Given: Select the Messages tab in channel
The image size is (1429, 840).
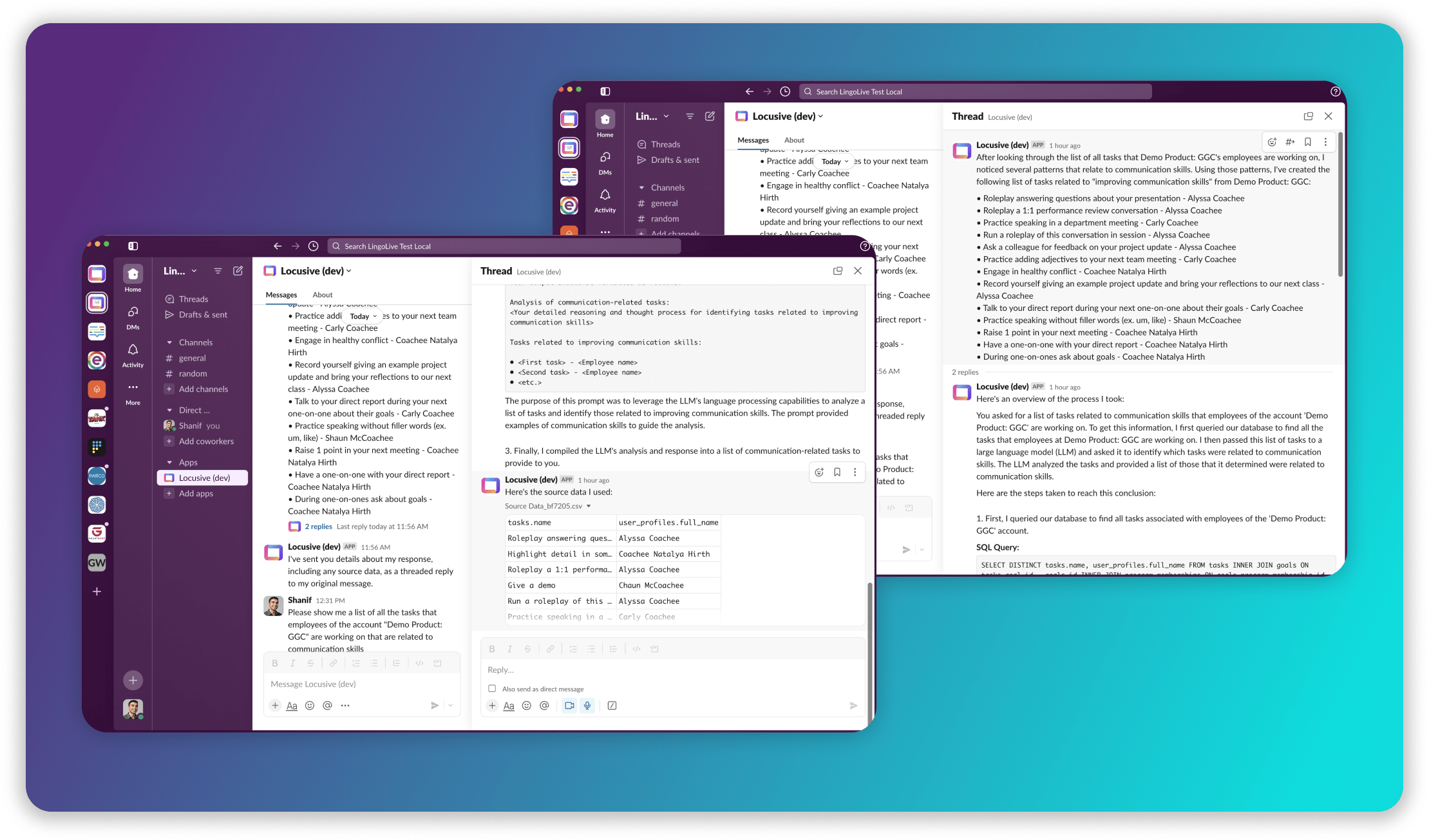Looking at the screenshot, I should click(281, 294).
